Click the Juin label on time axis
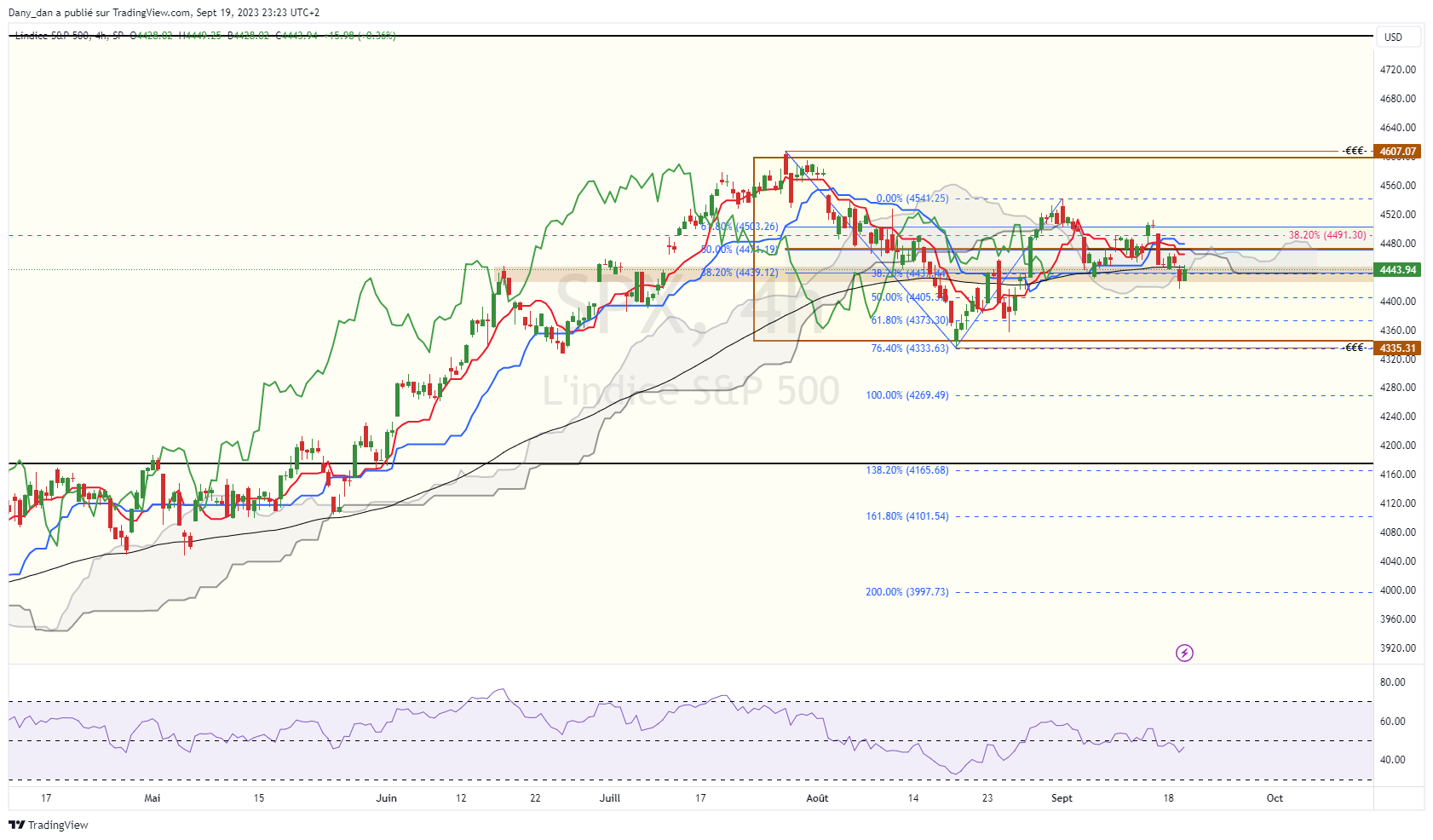Image resolution: width=1433 pixels, height=840 pixels. 386,798
